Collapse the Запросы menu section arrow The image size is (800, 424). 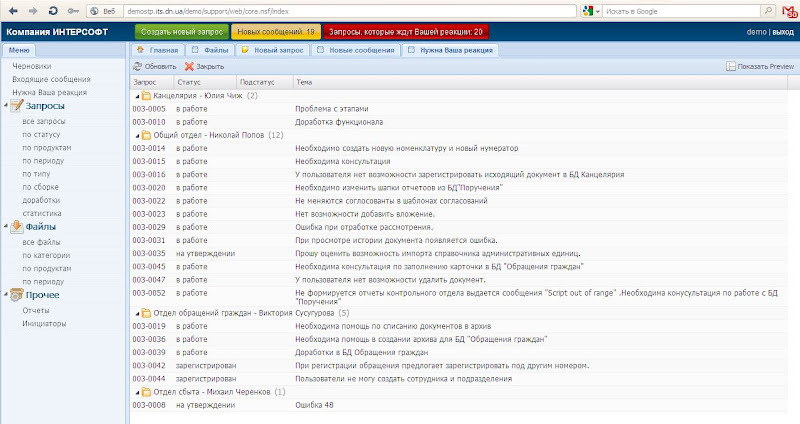click(6, 106)
